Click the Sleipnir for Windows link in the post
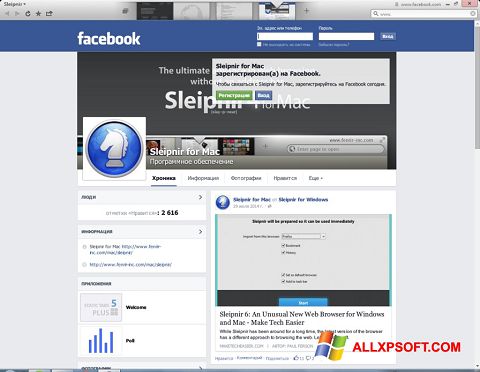 coord(303,200)
